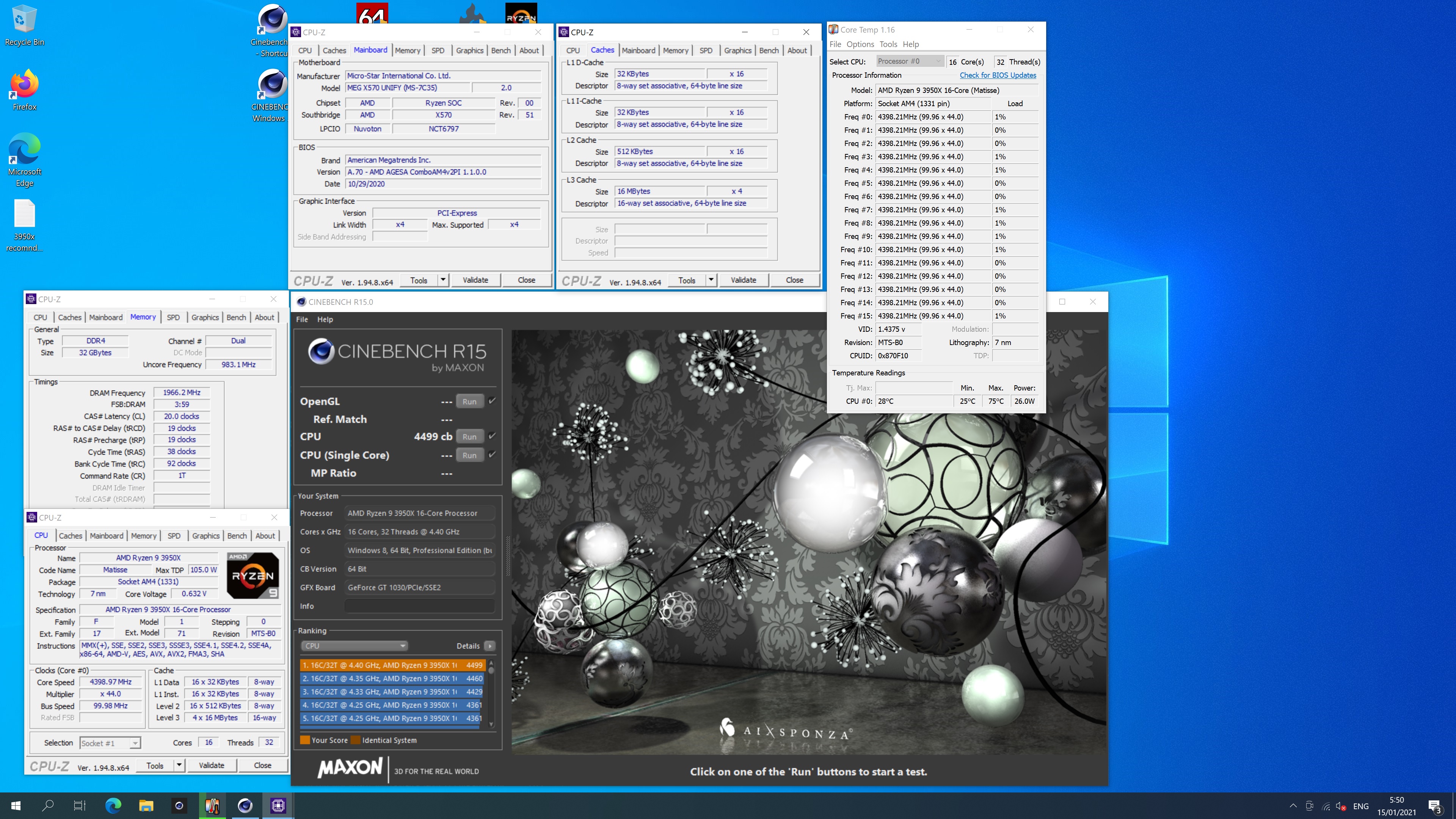The height and width of the screenshot is (819, 1456).
Task: Click the ENG language indicator
Action: point(1361,806)
